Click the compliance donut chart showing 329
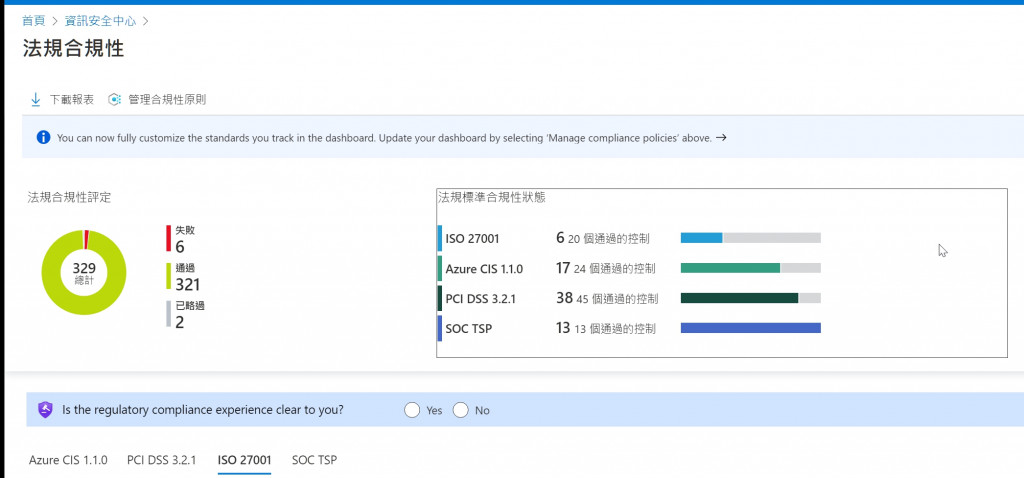1024x478 pixels. tap(84, 272)
